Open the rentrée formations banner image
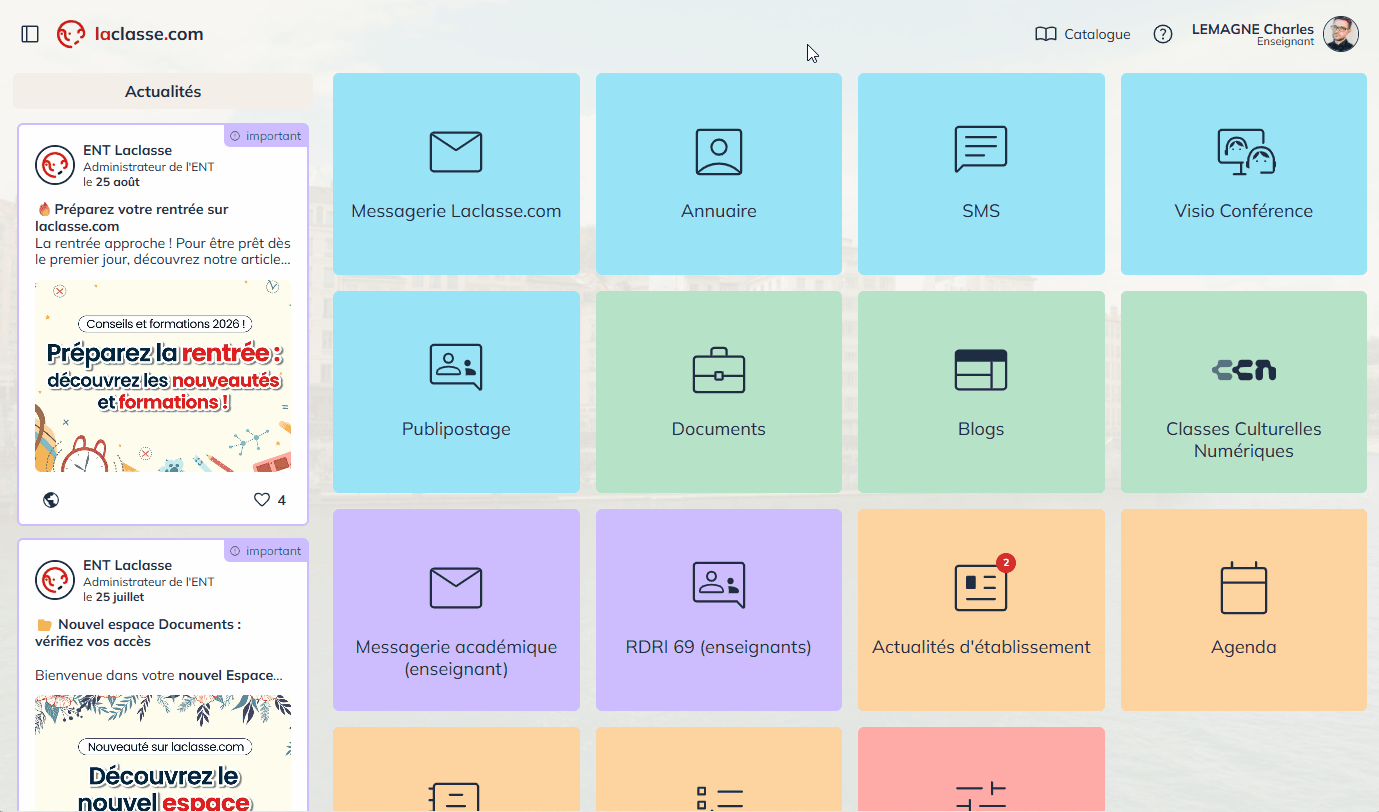Screen dimensions: 1379x812 tap(163, 376)
